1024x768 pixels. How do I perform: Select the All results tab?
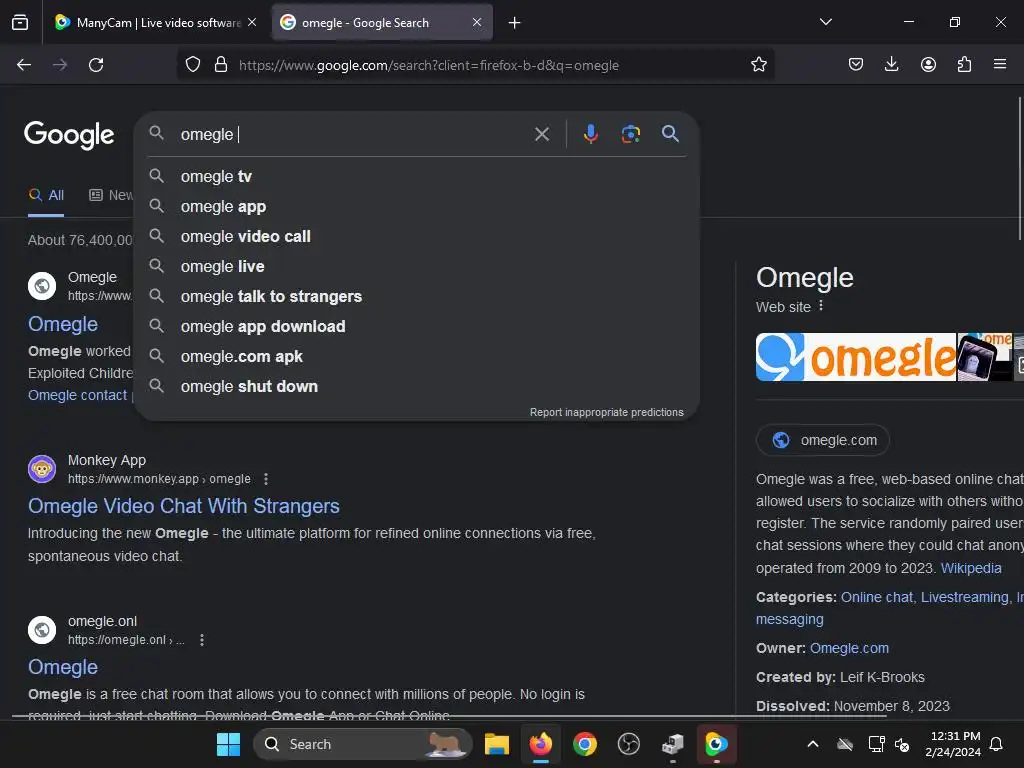click(x=46, y=195)
